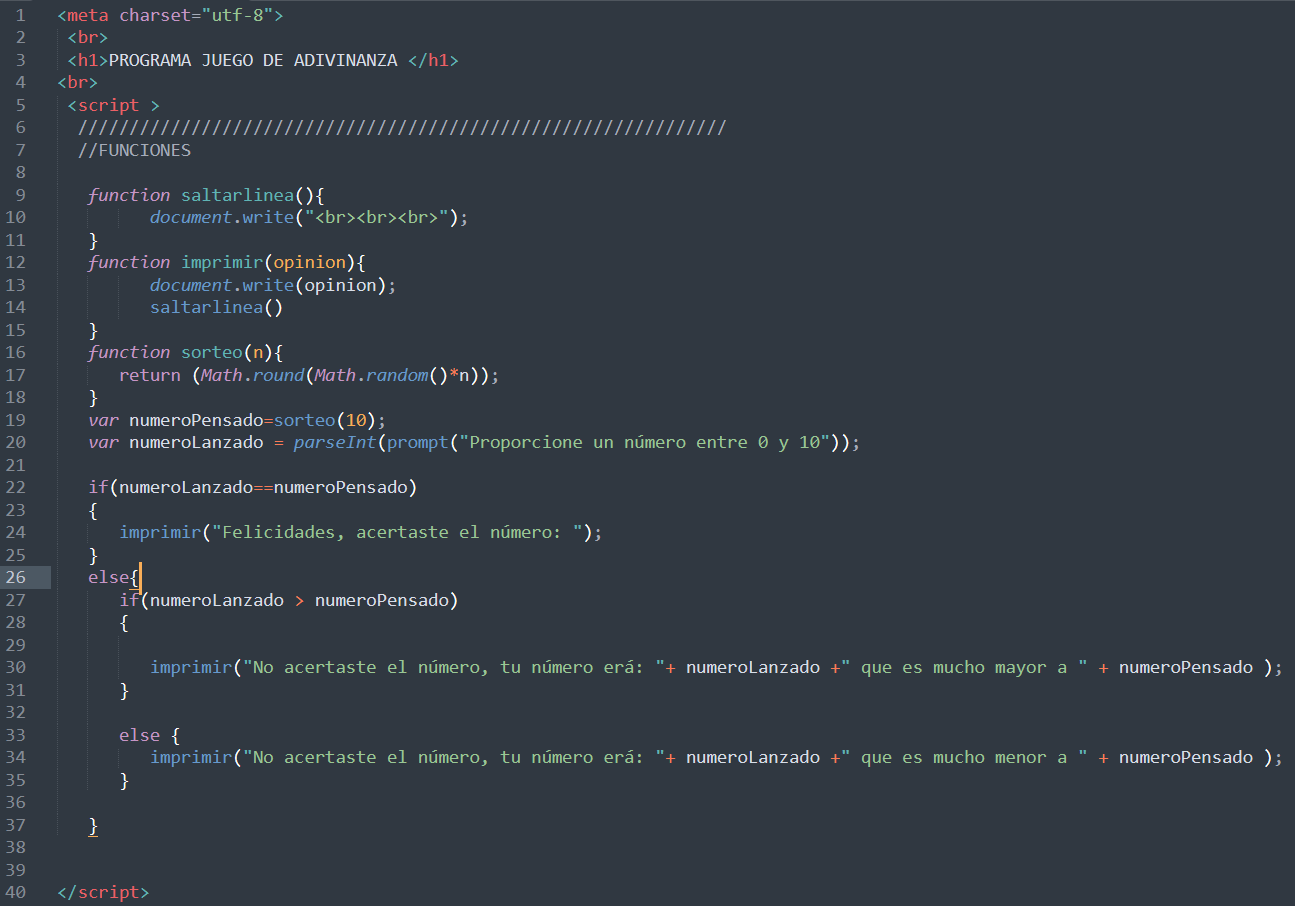Screen dimensions: 1295x906
Task: Click the function name 'sorteo' on line 16
Action: coord(211,353)
